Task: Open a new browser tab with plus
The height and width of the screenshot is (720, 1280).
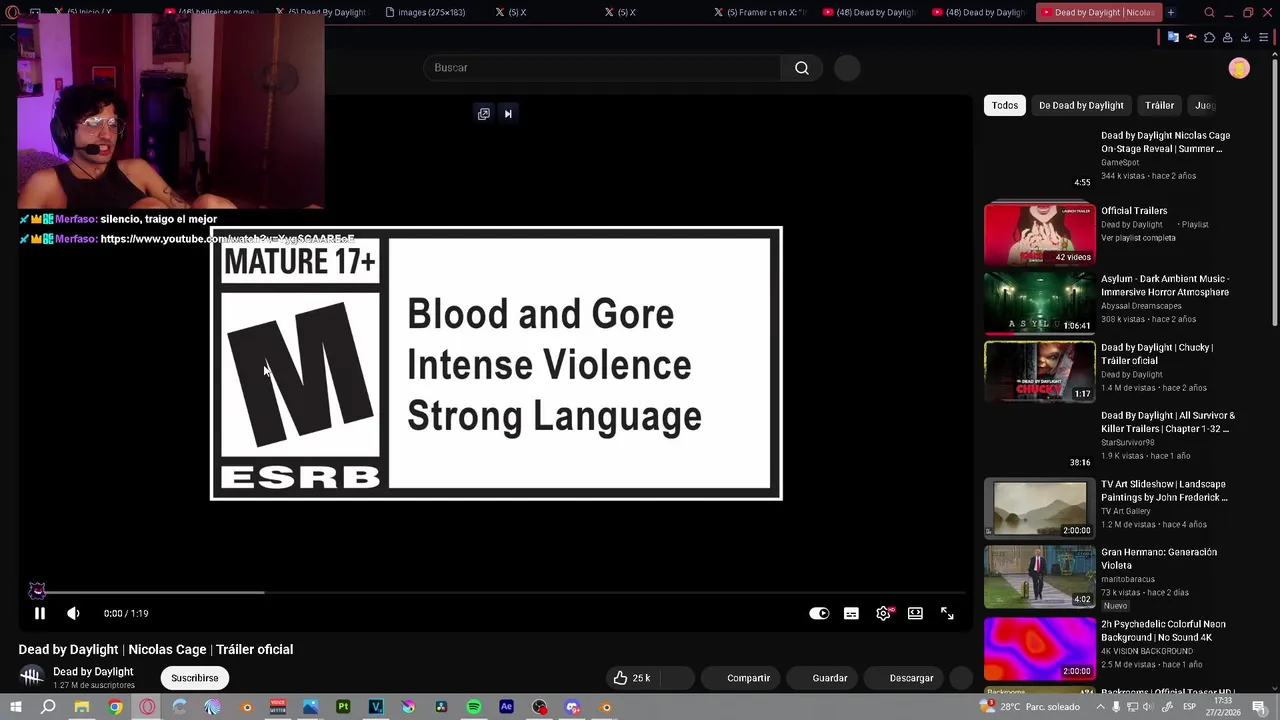Action: [x=1171, y=12]
